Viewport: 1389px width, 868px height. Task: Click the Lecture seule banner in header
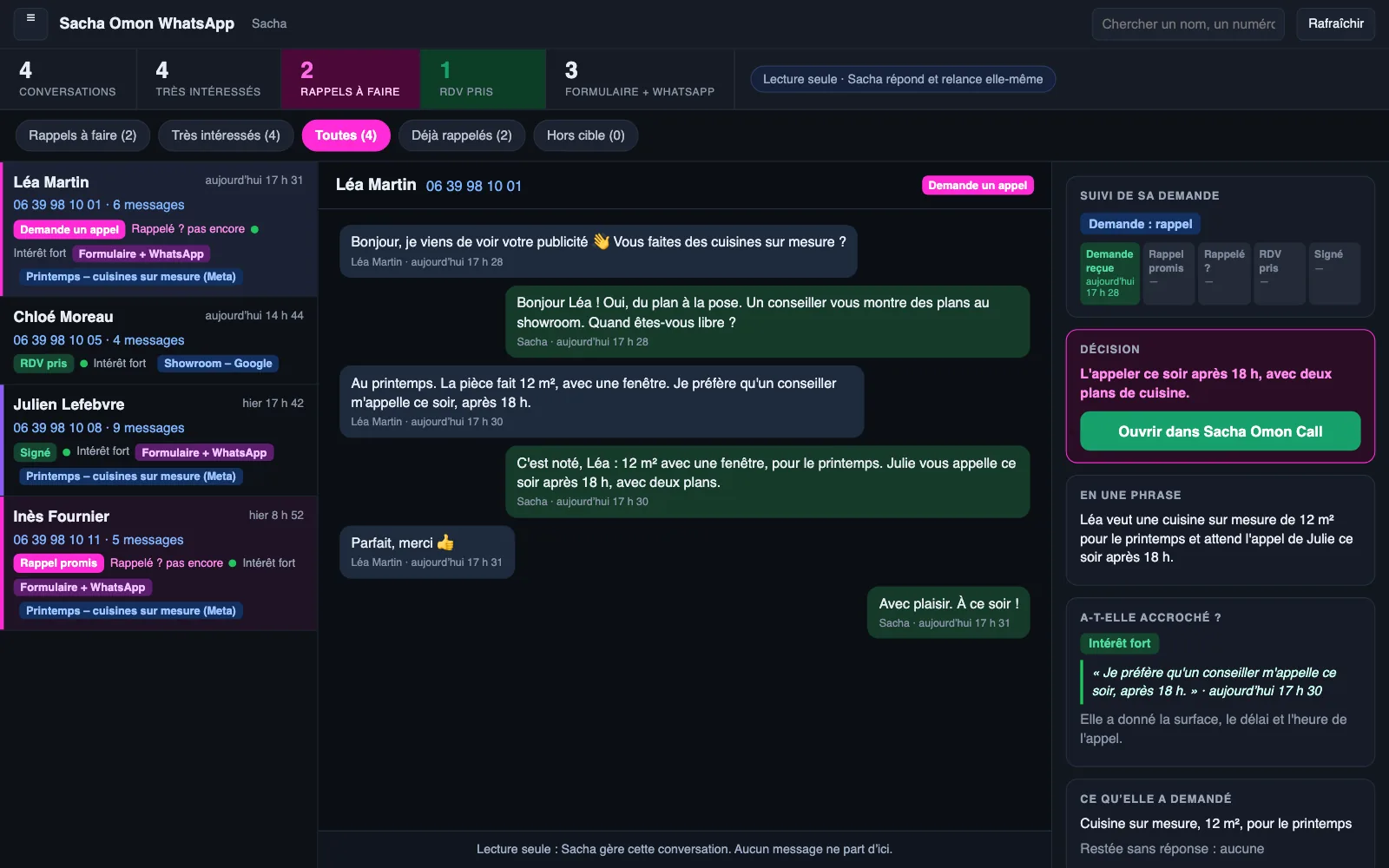(903, 79)
